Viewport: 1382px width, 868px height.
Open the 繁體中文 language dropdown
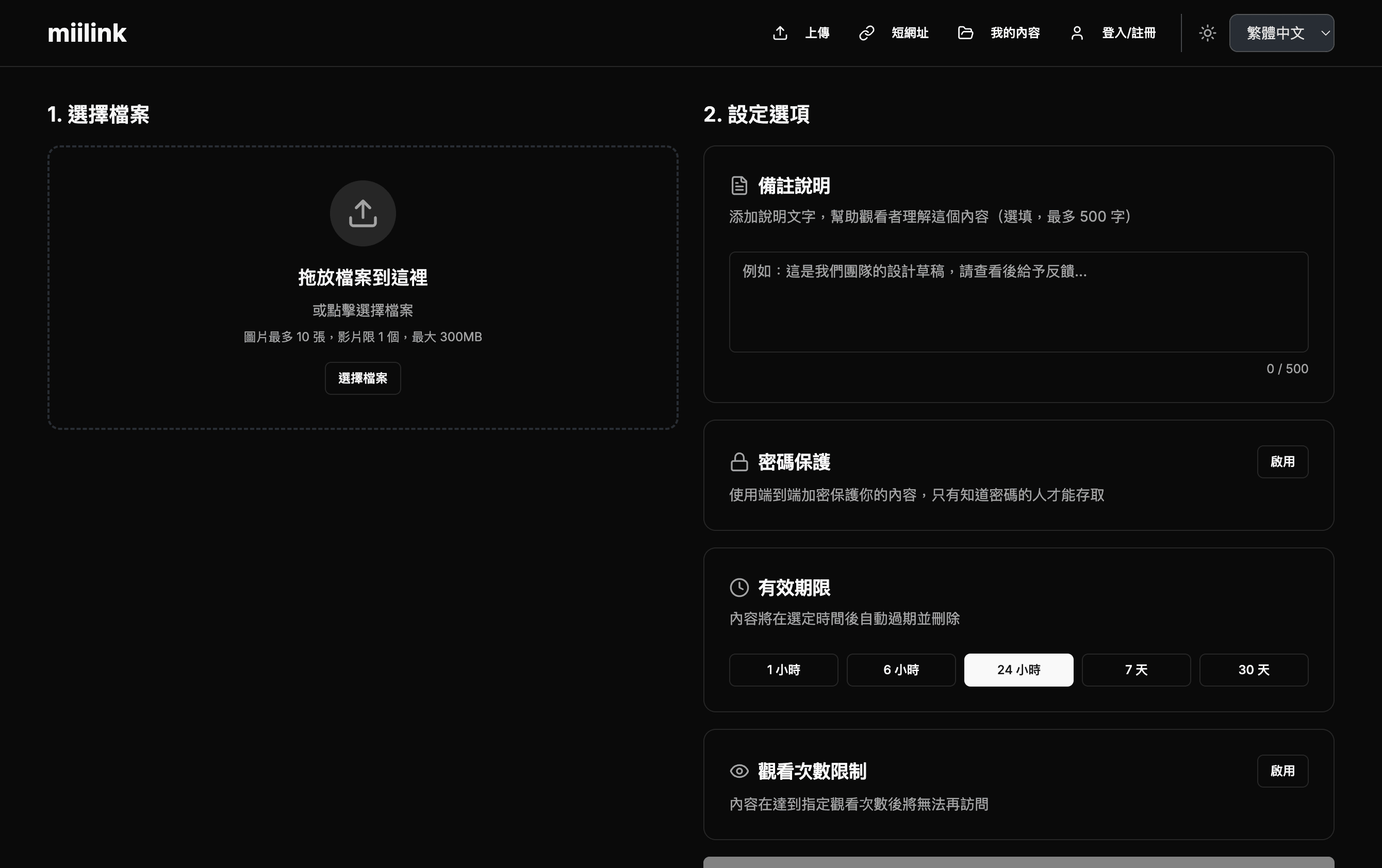(x=1281, y=32)
